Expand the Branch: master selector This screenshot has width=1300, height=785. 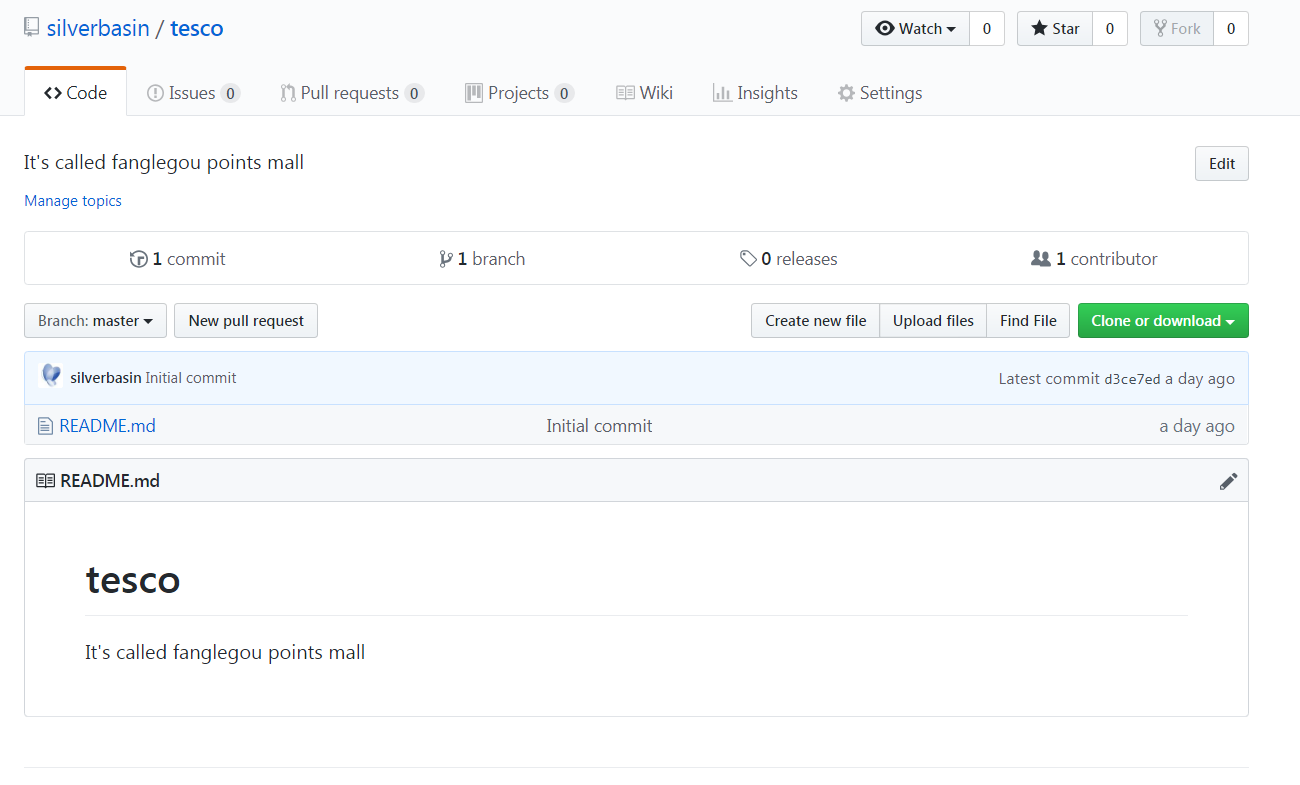click(95, 321)
